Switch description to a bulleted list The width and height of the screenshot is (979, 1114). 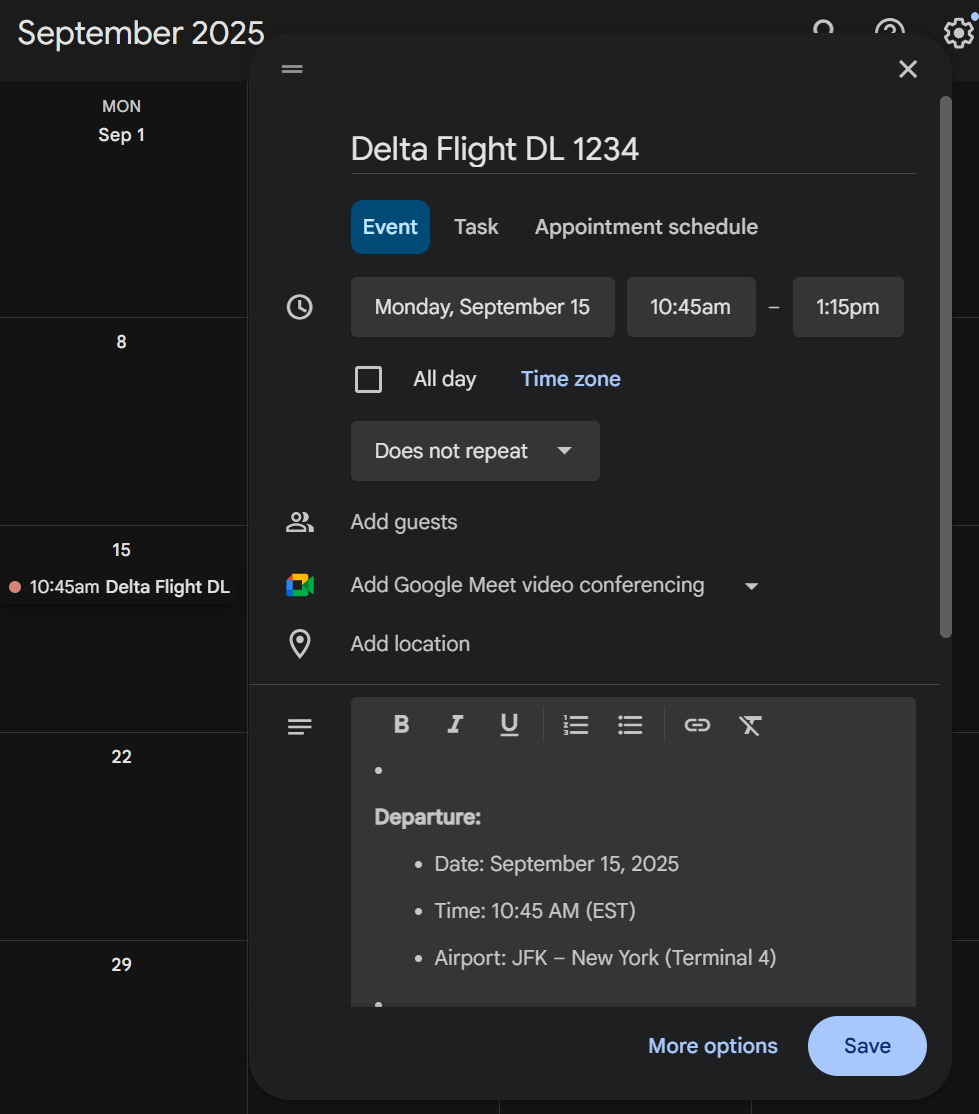[630, 725]
